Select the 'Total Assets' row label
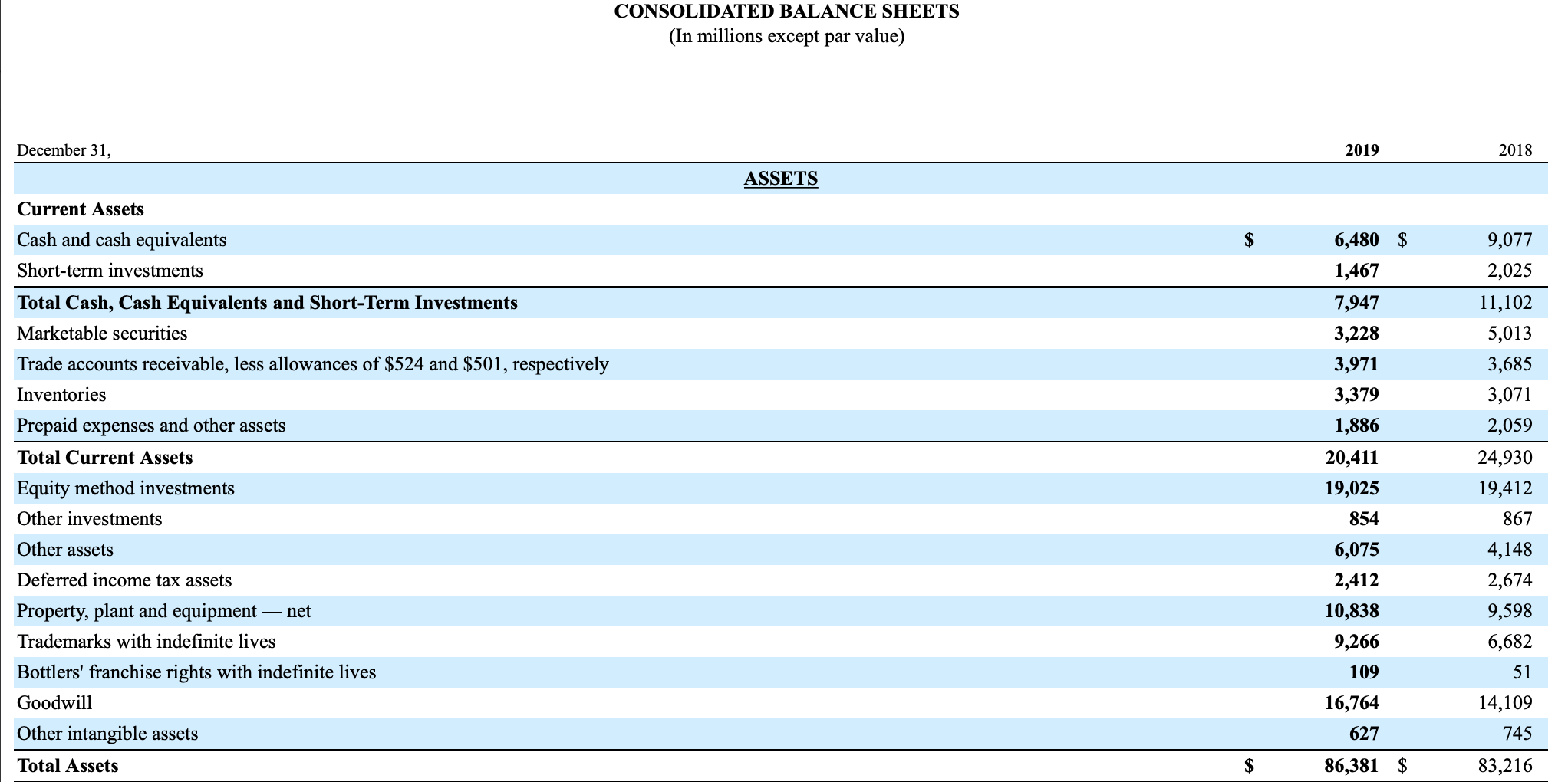The image size is (1568, 782). (68, 766)
